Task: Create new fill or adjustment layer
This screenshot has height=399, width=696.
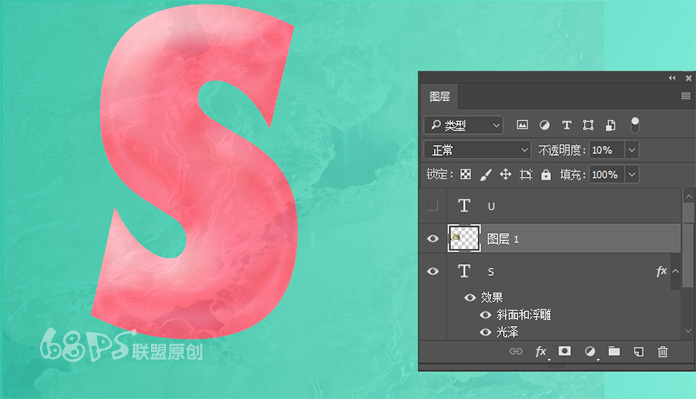Action: click(590, 352)
